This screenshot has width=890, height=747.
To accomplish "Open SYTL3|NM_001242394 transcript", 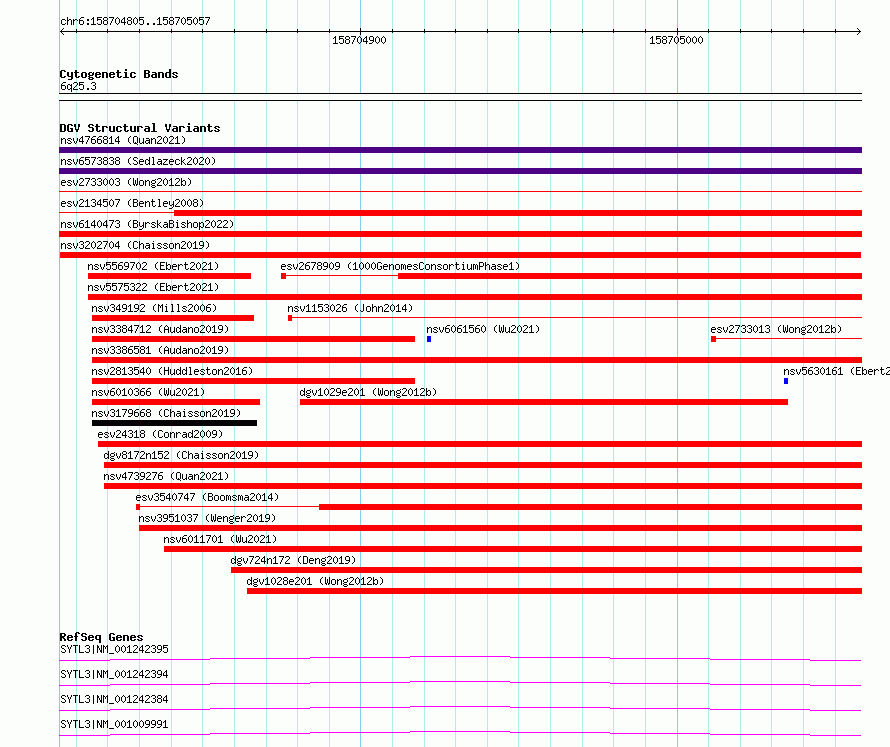I will pos(114,674).
